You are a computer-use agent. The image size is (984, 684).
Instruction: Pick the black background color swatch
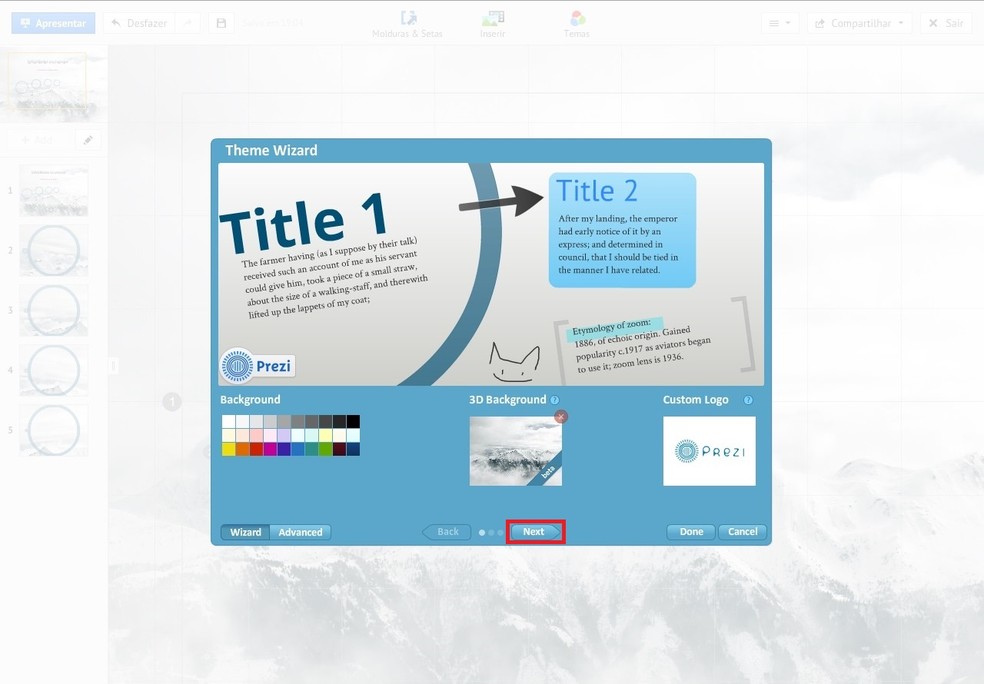(353, 421)
